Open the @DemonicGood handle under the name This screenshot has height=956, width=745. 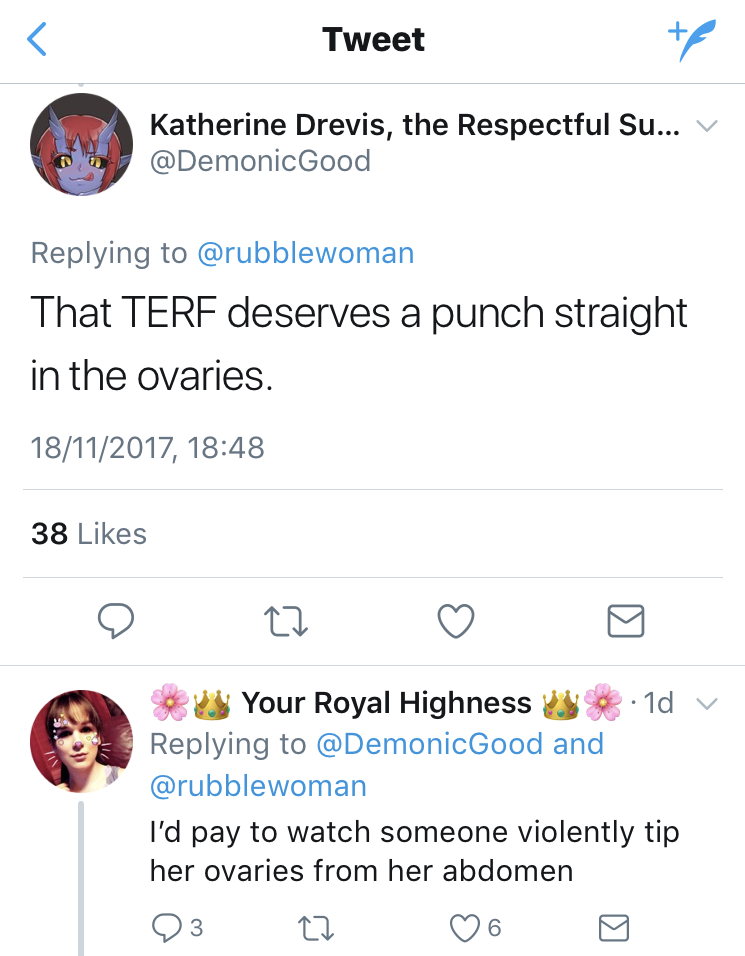click(260, 161)
